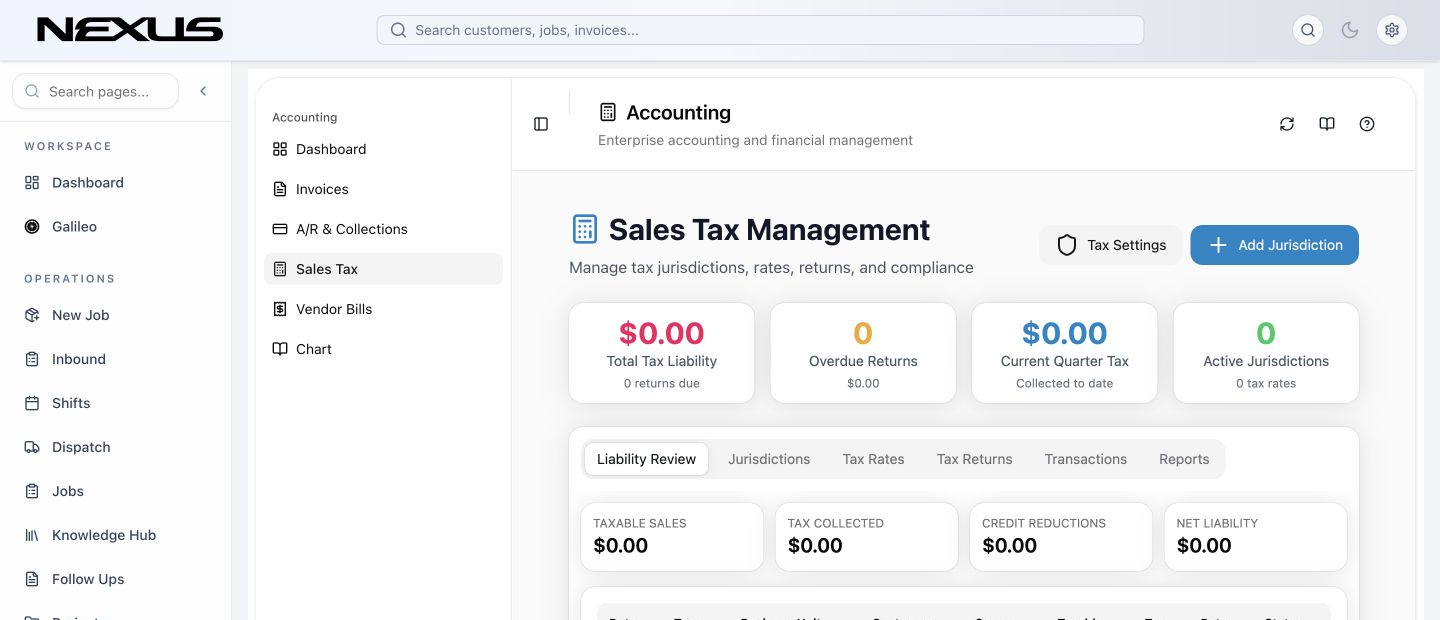This screenshot has width=1440, height=620.
Task: Focus the Search pages field
Action: point(96,91)
